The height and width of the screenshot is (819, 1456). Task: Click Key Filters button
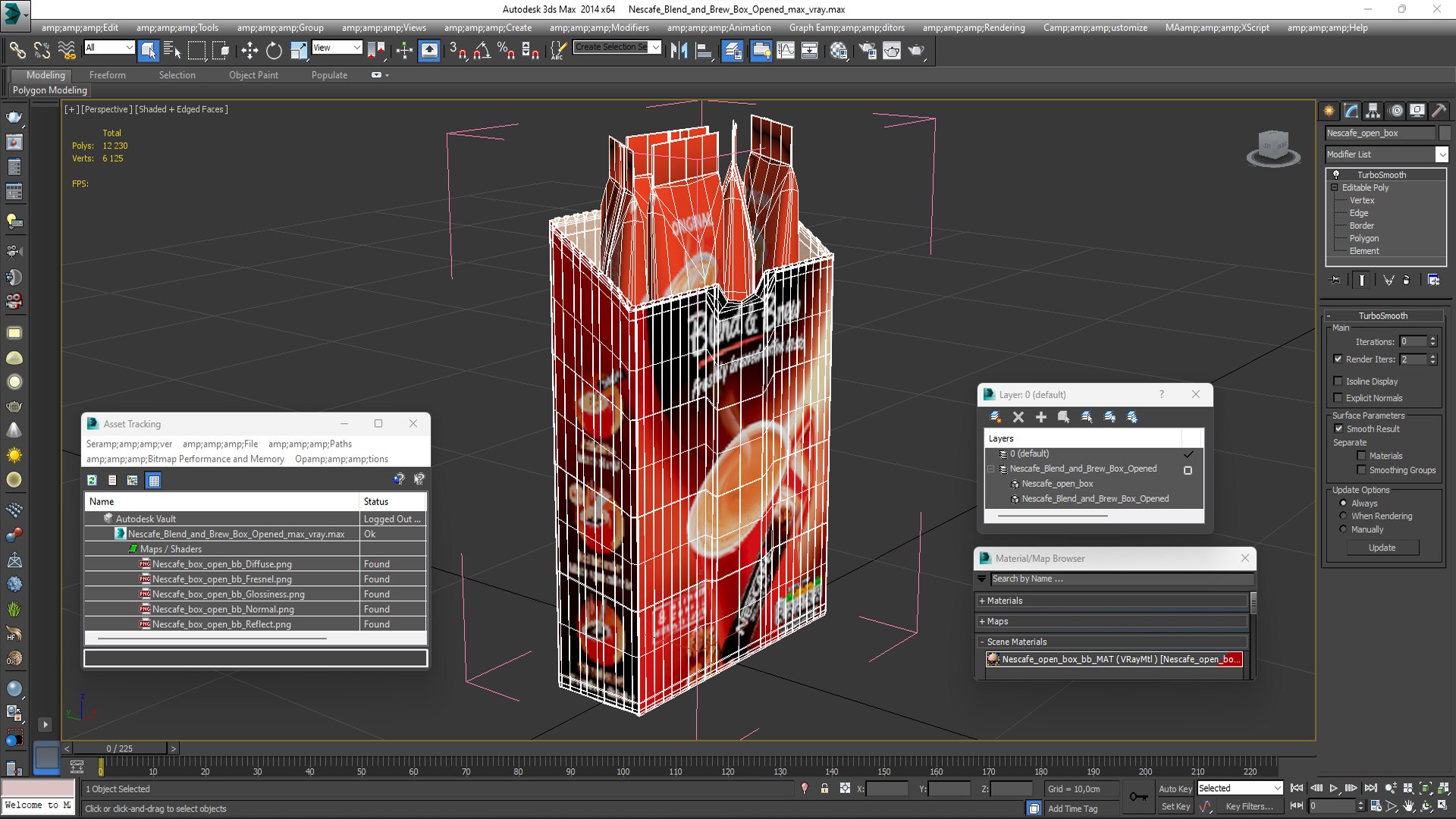(1250, 807)
